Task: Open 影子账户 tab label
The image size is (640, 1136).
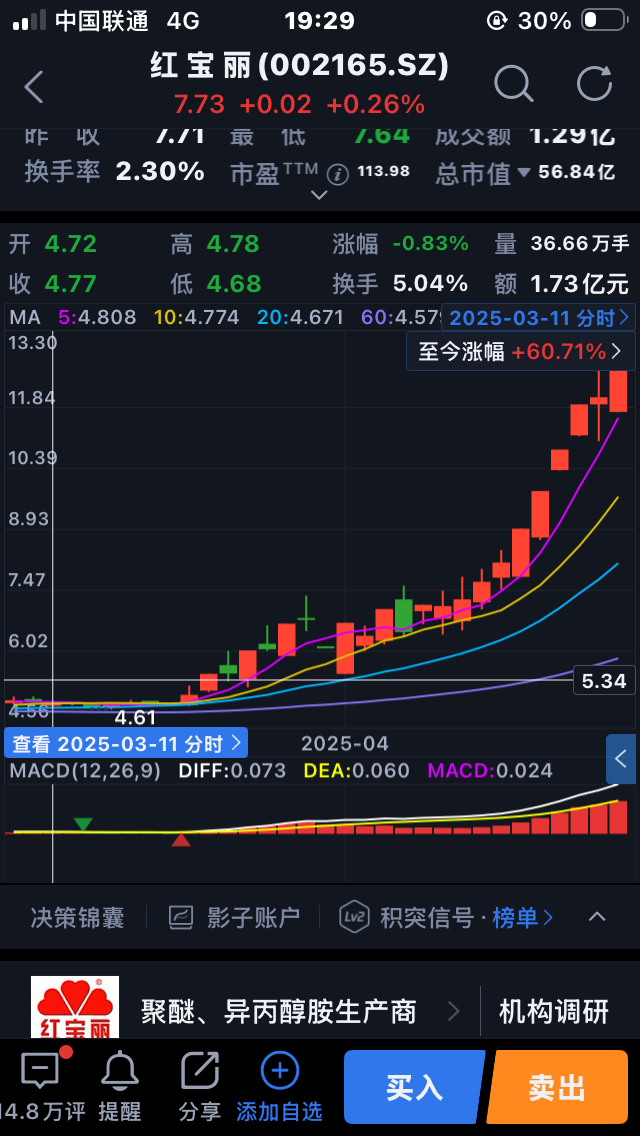Action: point(253,918)
